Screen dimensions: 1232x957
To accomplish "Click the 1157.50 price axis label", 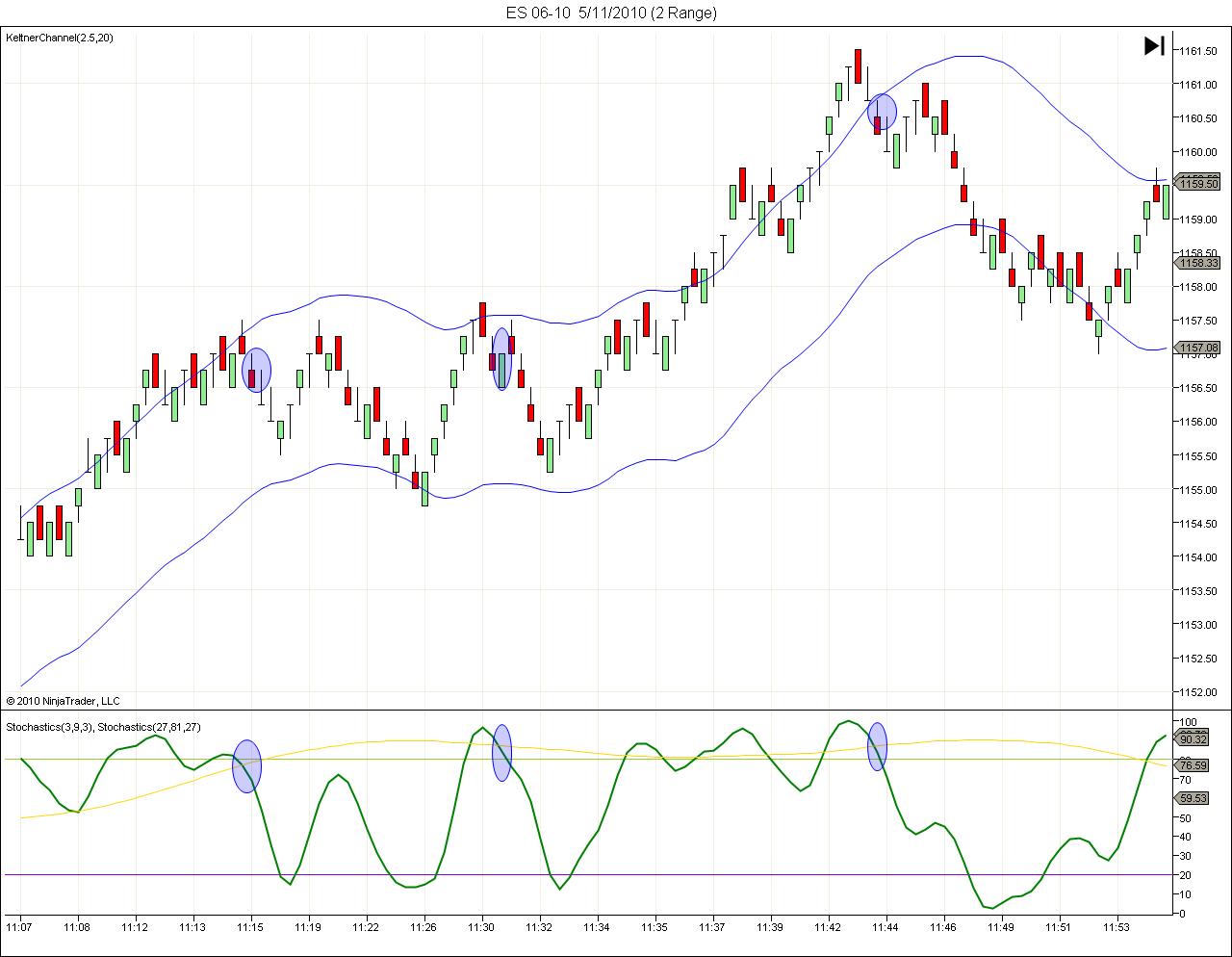I will (1197, 320).
